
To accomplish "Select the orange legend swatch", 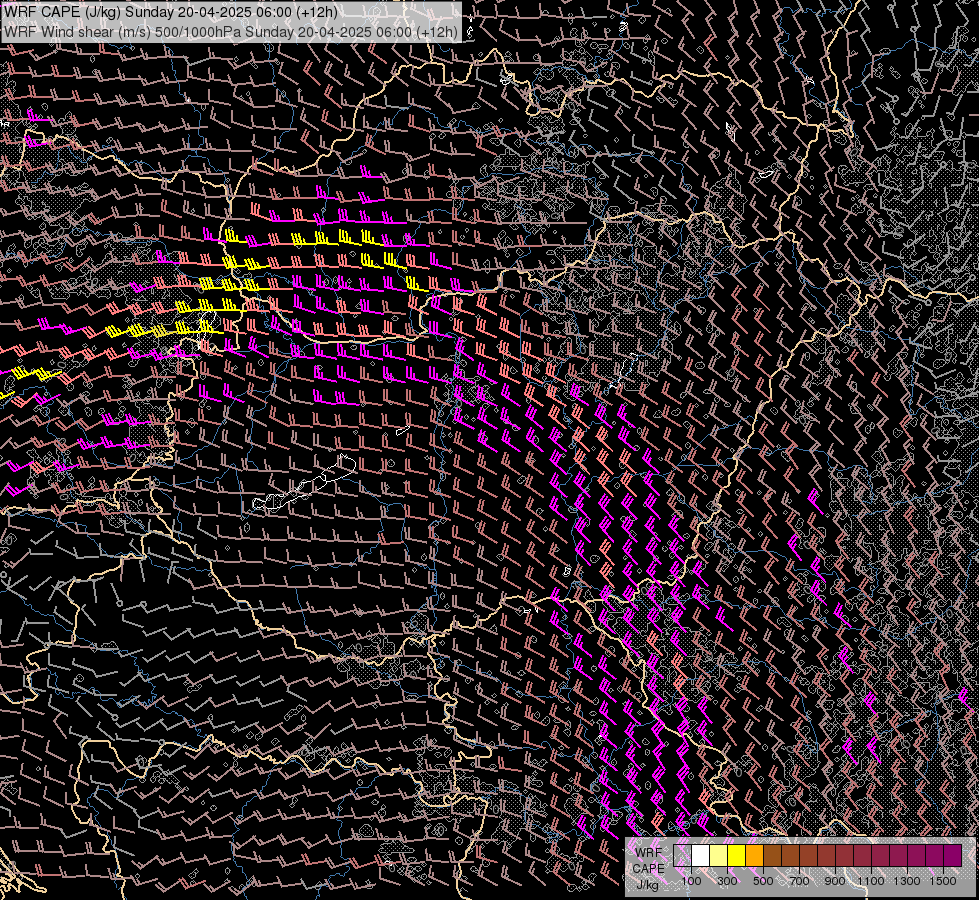I will [754, 855].
